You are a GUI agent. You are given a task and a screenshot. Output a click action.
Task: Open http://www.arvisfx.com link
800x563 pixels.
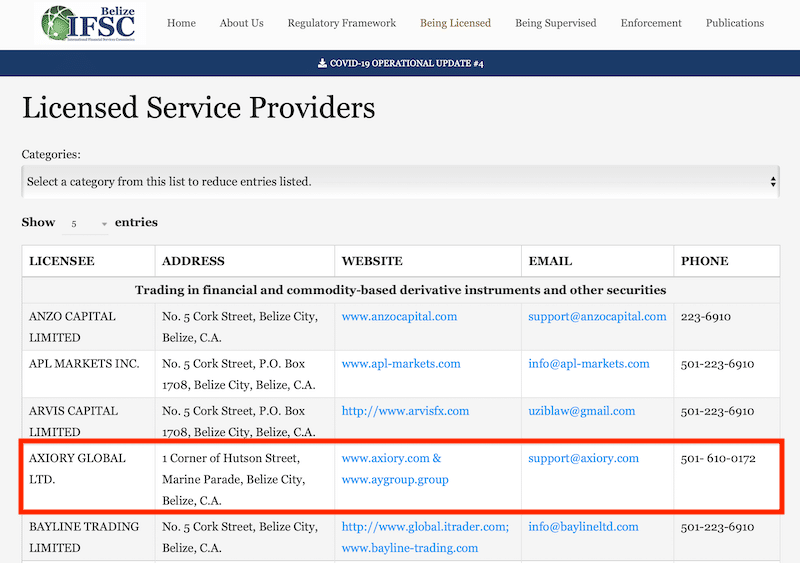(x=405, y=411)
